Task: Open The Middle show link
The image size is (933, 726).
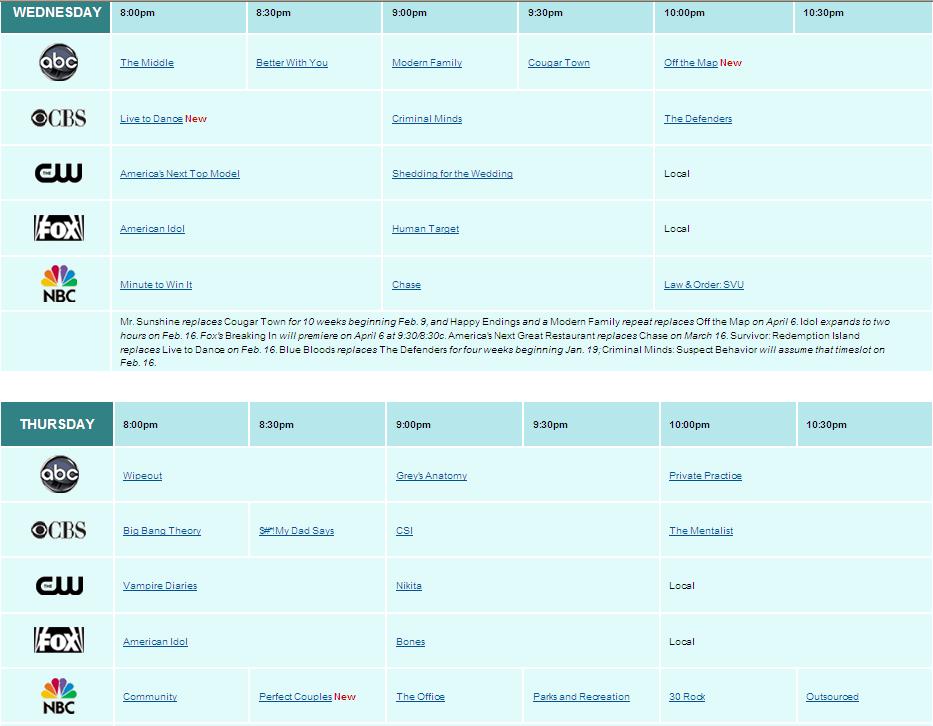Action: click(x=147, y=62)
